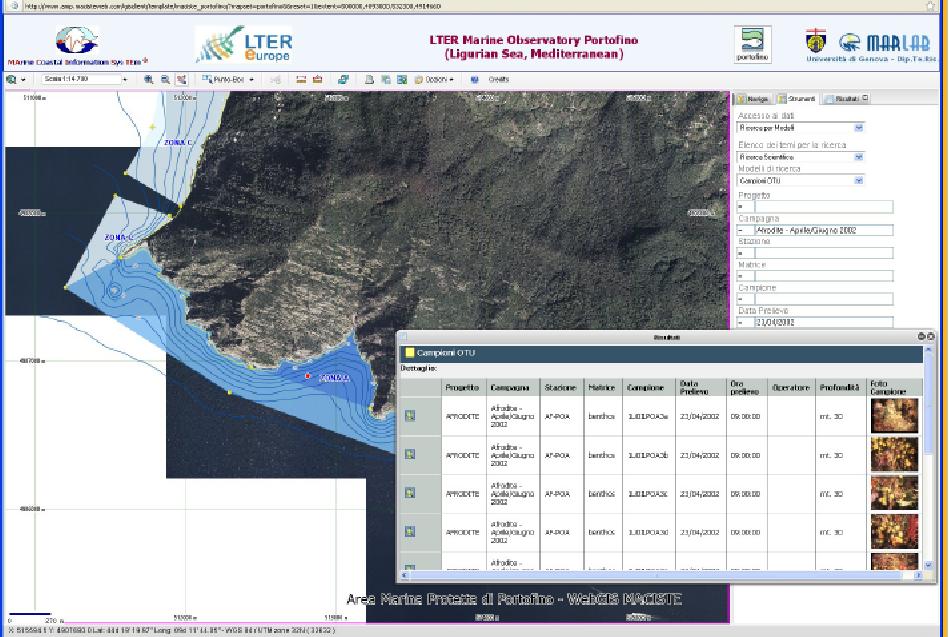Viewport: 949px width, 637px height.
Task: Click the map detail icon in second result row
Action: click(410, 454)
